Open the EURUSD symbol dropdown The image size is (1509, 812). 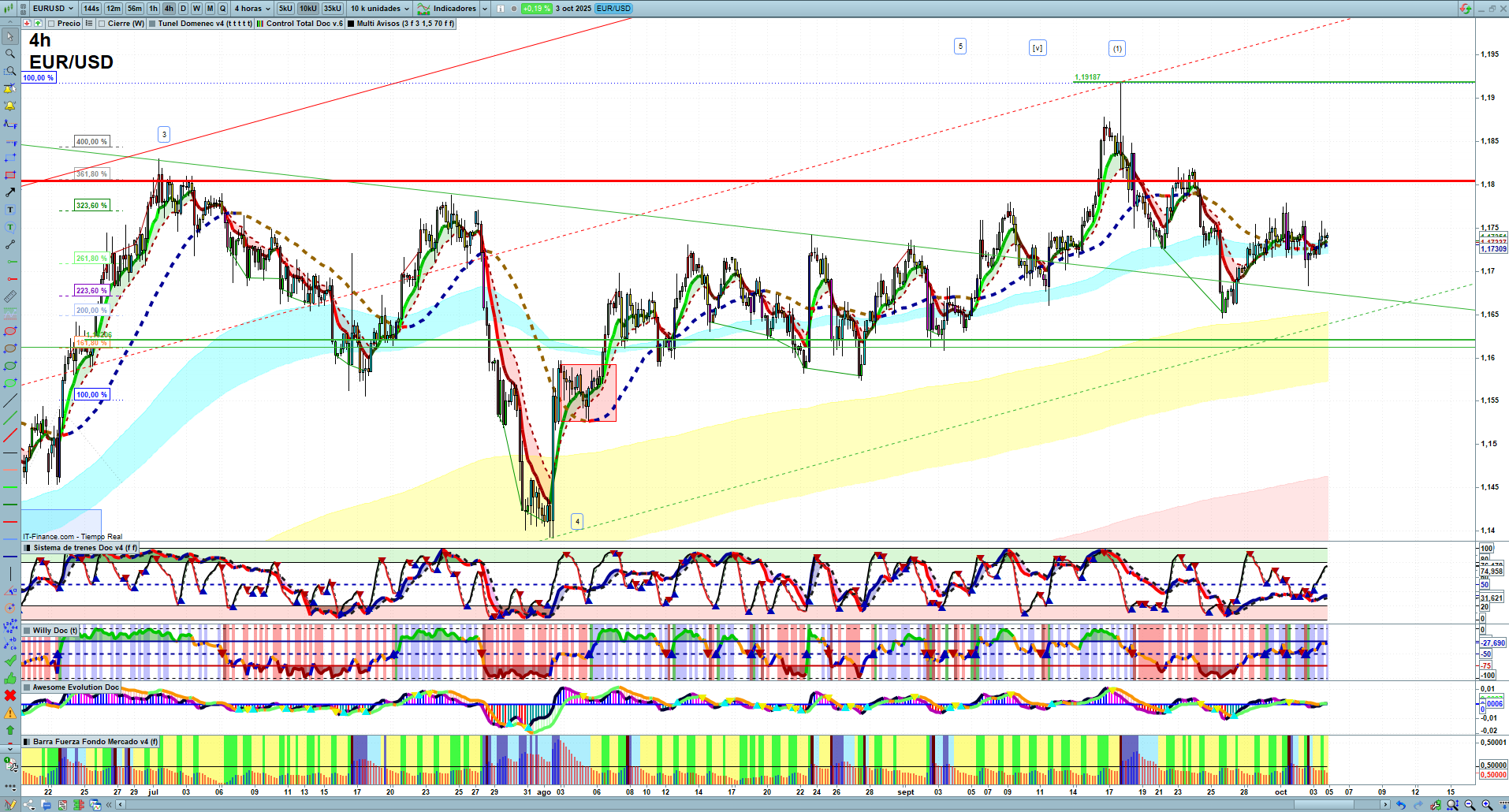click(53, 9)
